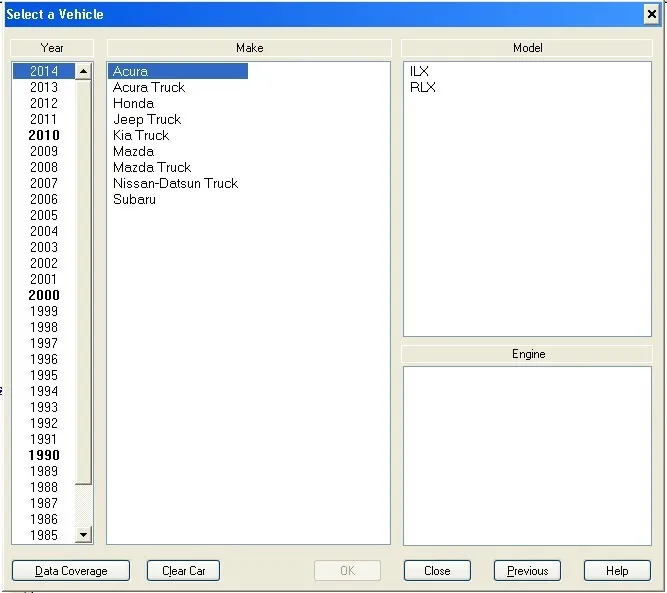Click the Make column header
This screenshot has width=667, height=593.
click(249, 48)
